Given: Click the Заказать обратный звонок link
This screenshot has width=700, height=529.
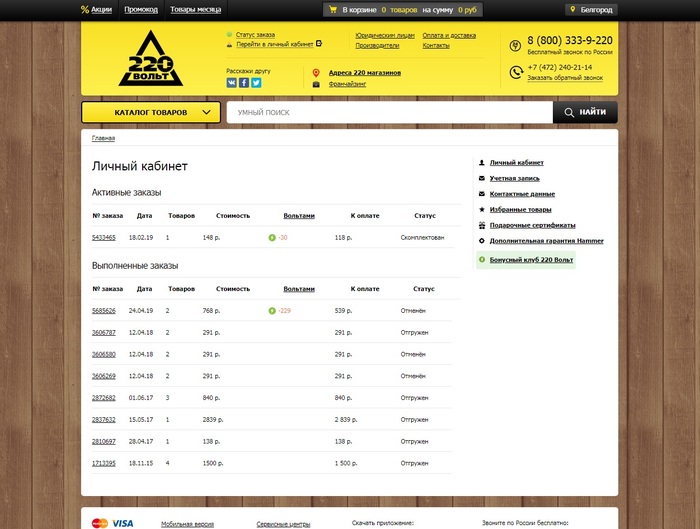Looking at the screenshot, I should tap(565, 77).
